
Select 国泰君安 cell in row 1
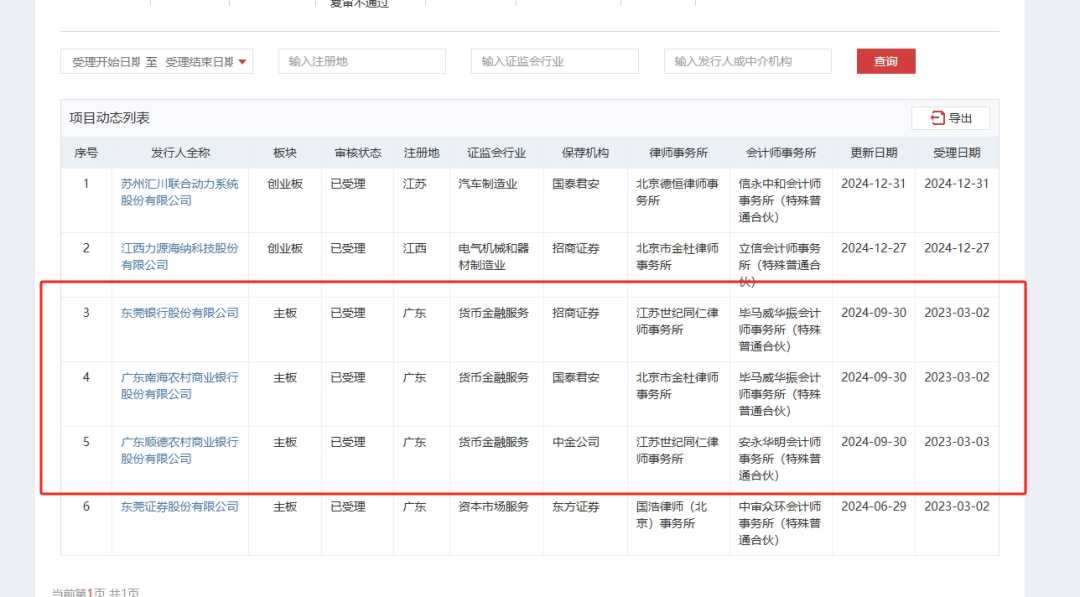pyautogui.click(x=576, y=184)
